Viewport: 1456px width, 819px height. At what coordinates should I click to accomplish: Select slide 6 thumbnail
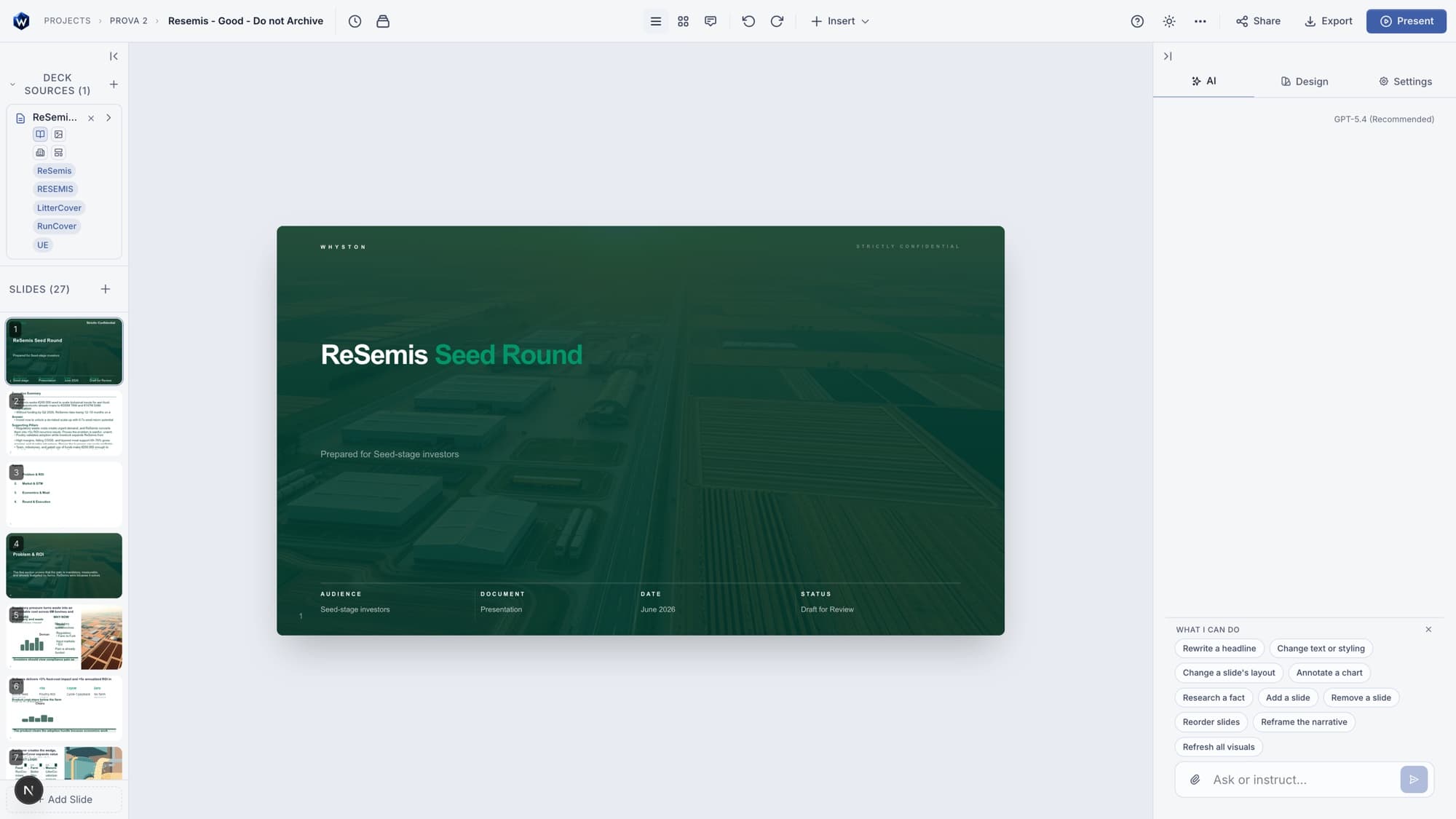pyautogui.click(x=64, y=708)
